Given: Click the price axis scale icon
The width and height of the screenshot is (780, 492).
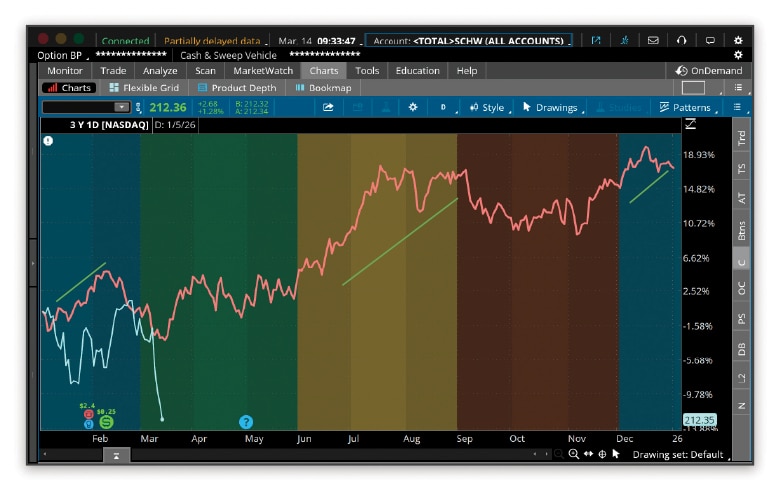Looking at the screenshot, I should click(x=690, y=124).
